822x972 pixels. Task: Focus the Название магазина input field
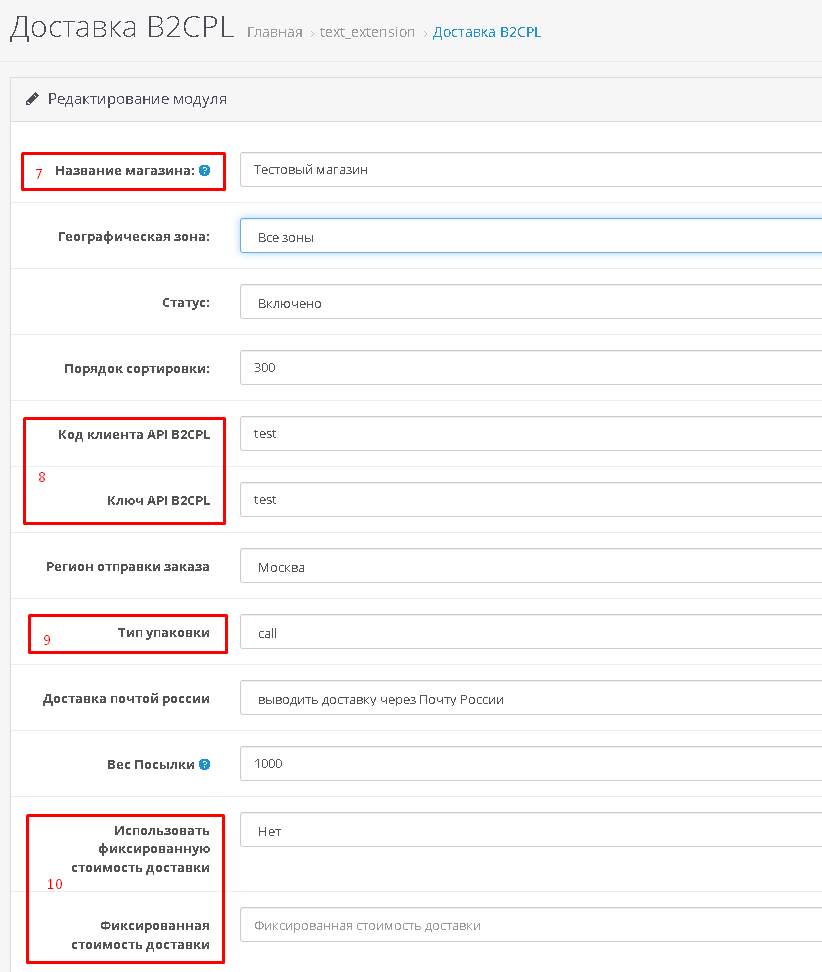[531, 169]
